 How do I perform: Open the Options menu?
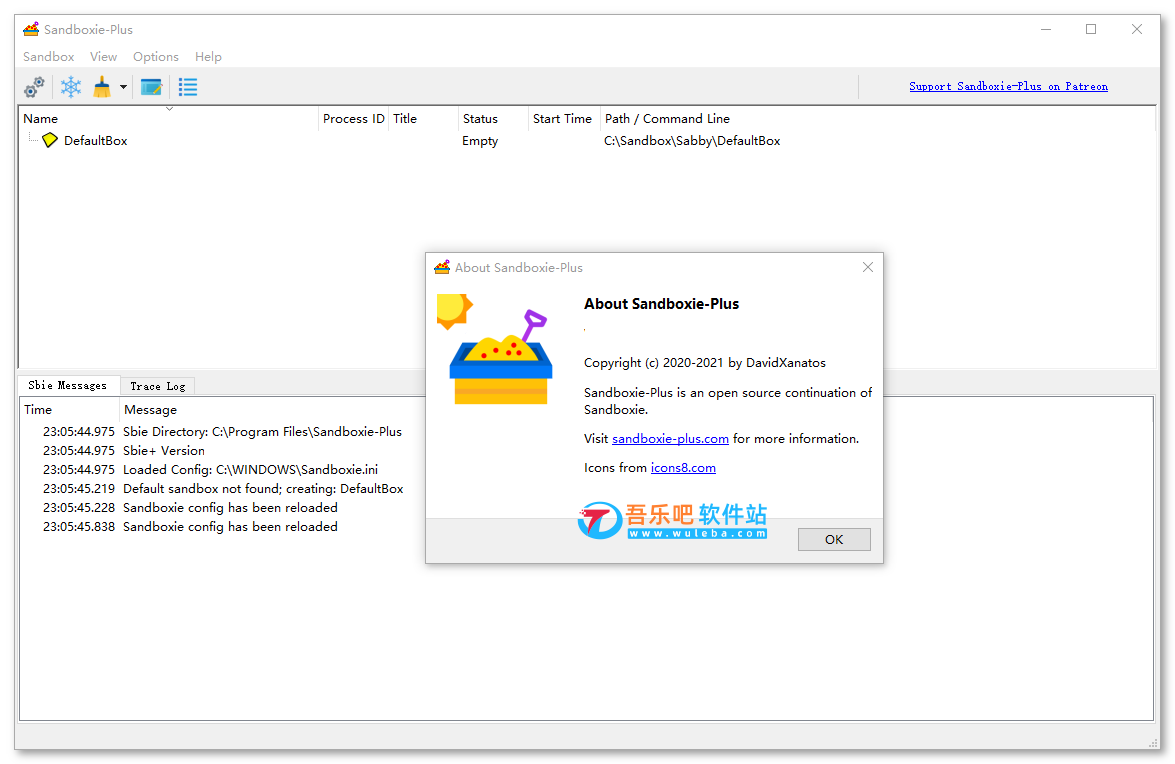[156, 57]
